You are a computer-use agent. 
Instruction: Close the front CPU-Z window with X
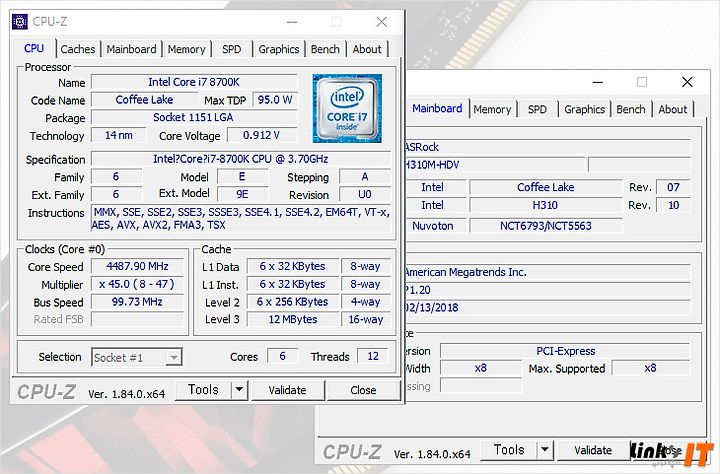[381, 22]
